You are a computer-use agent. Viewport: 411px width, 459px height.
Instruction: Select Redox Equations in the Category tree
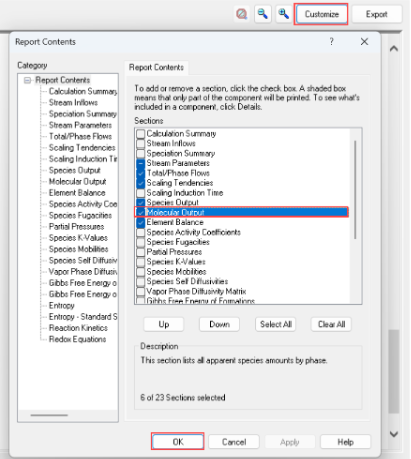point(77,339)
